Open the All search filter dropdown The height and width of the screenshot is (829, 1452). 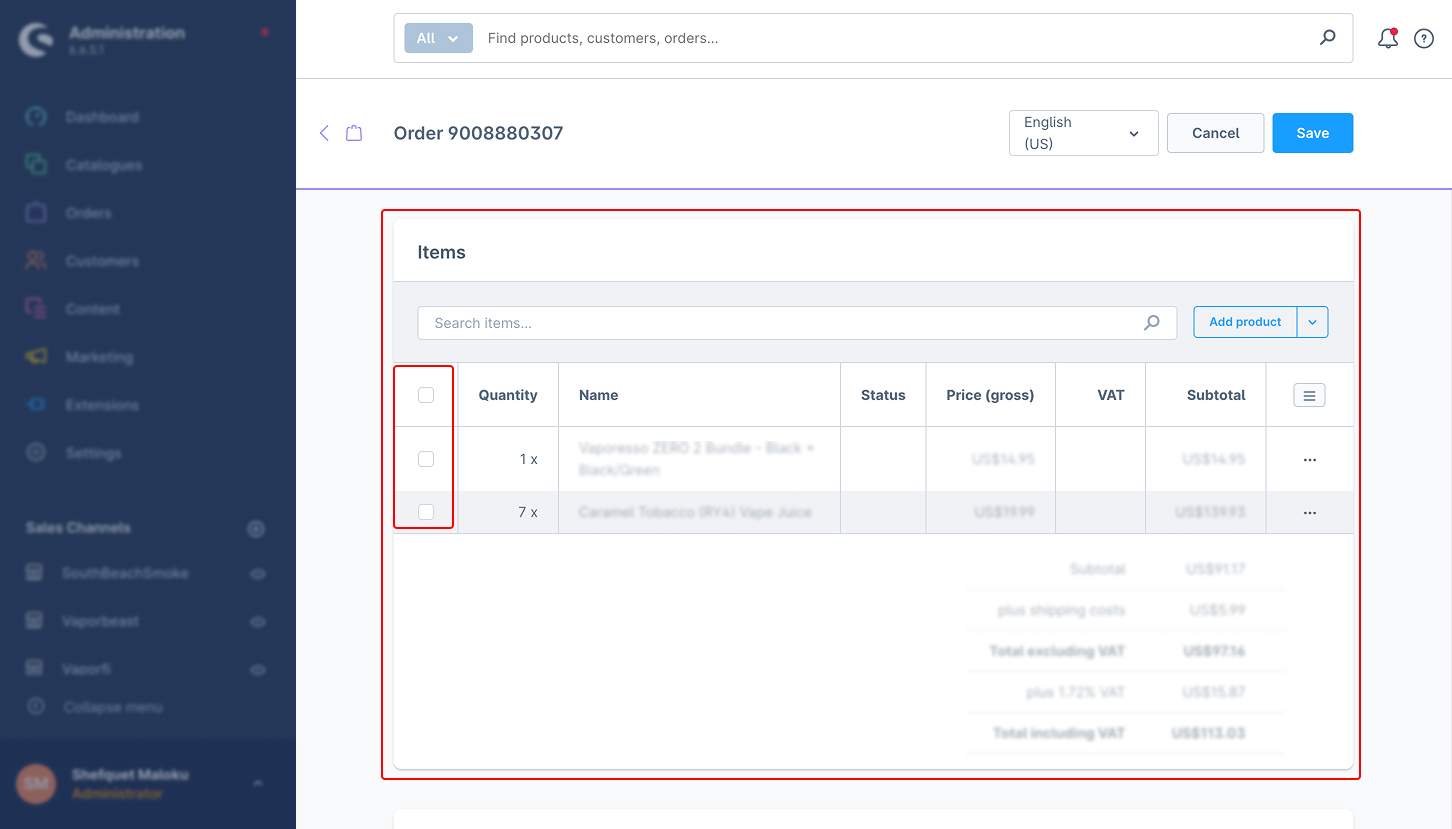click(438, 38)
